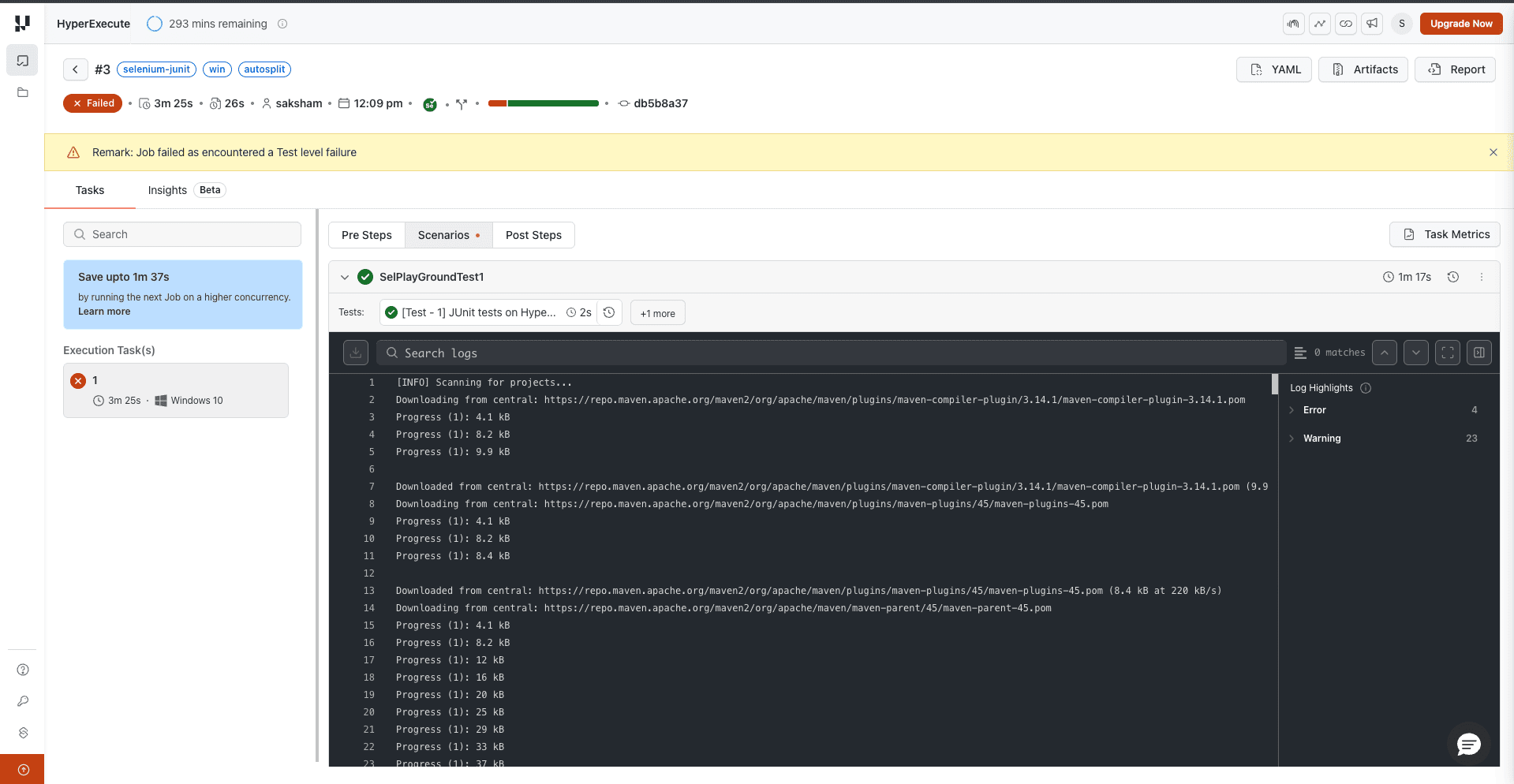
Task: Open Task Metrics
Action: (x=1445, y=234)
